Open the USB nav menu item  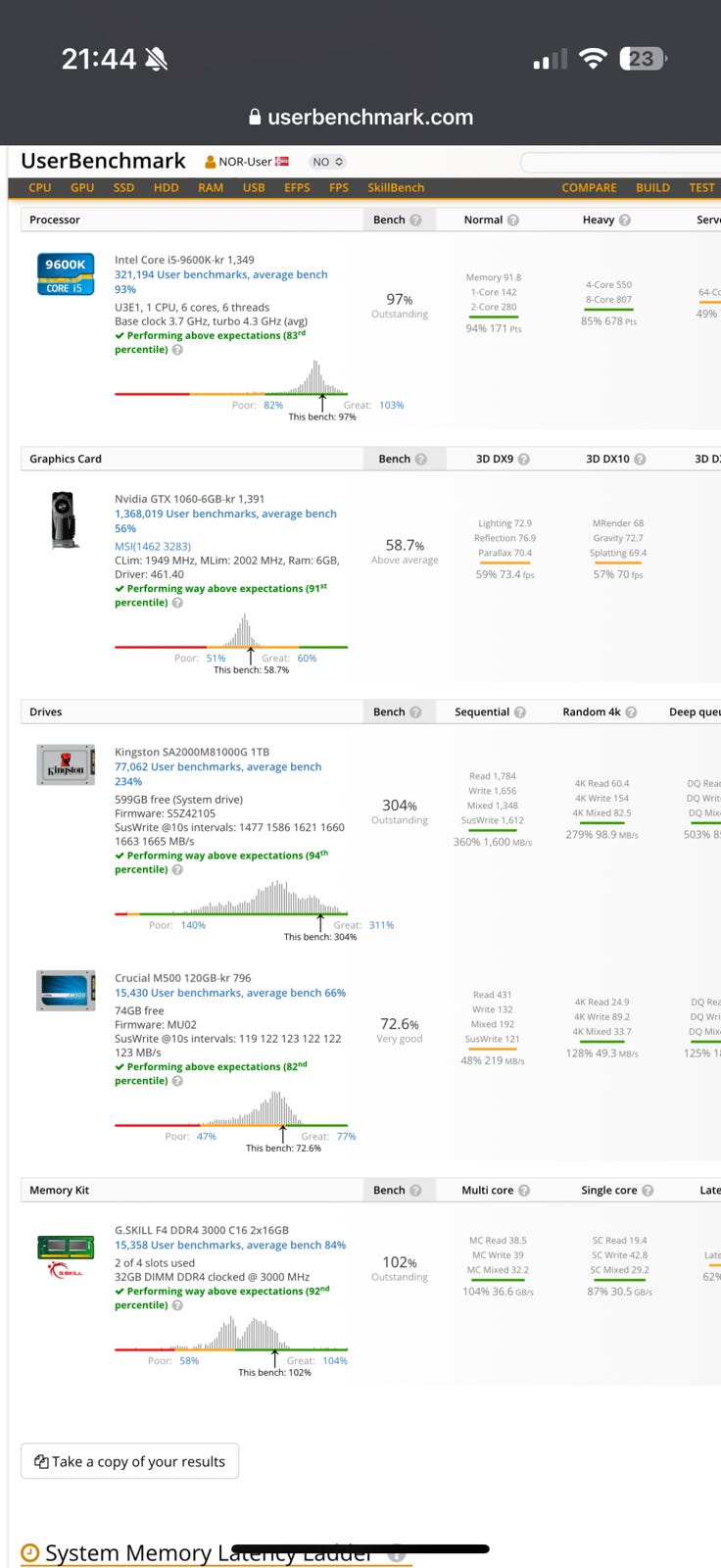[x=254, y=187]
